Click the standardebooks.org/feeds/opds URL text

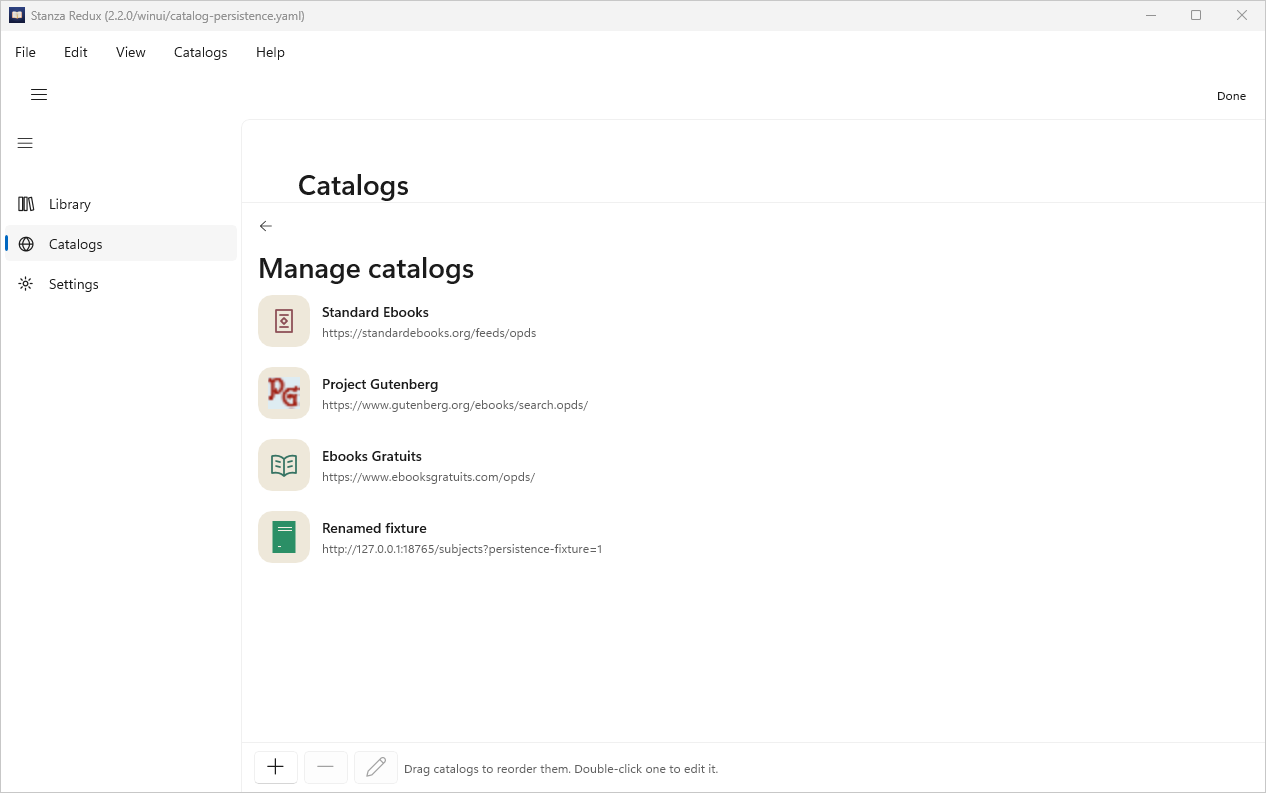(x=429, y=333)
